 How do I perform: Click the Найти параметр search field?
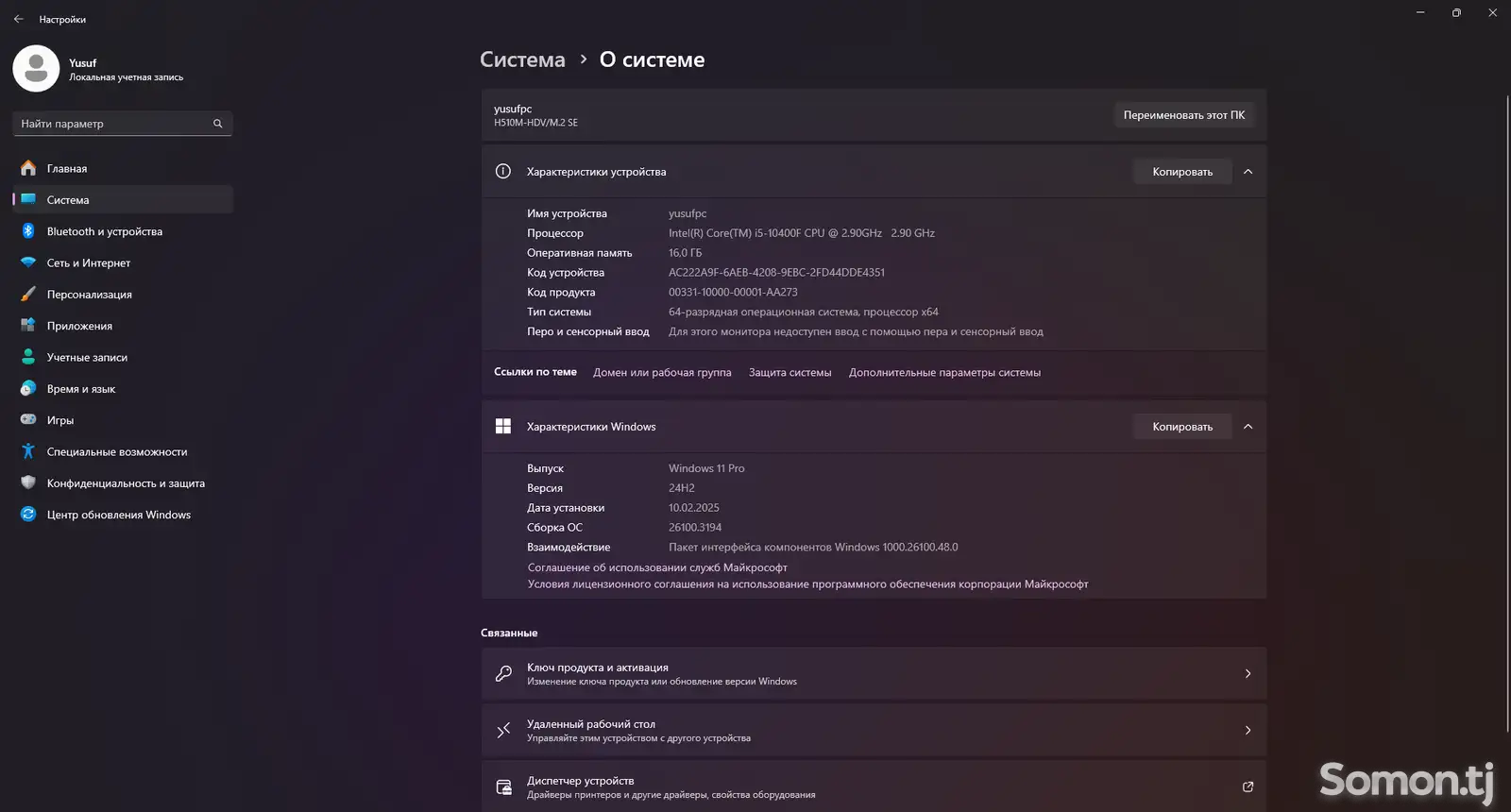point(123,124)
